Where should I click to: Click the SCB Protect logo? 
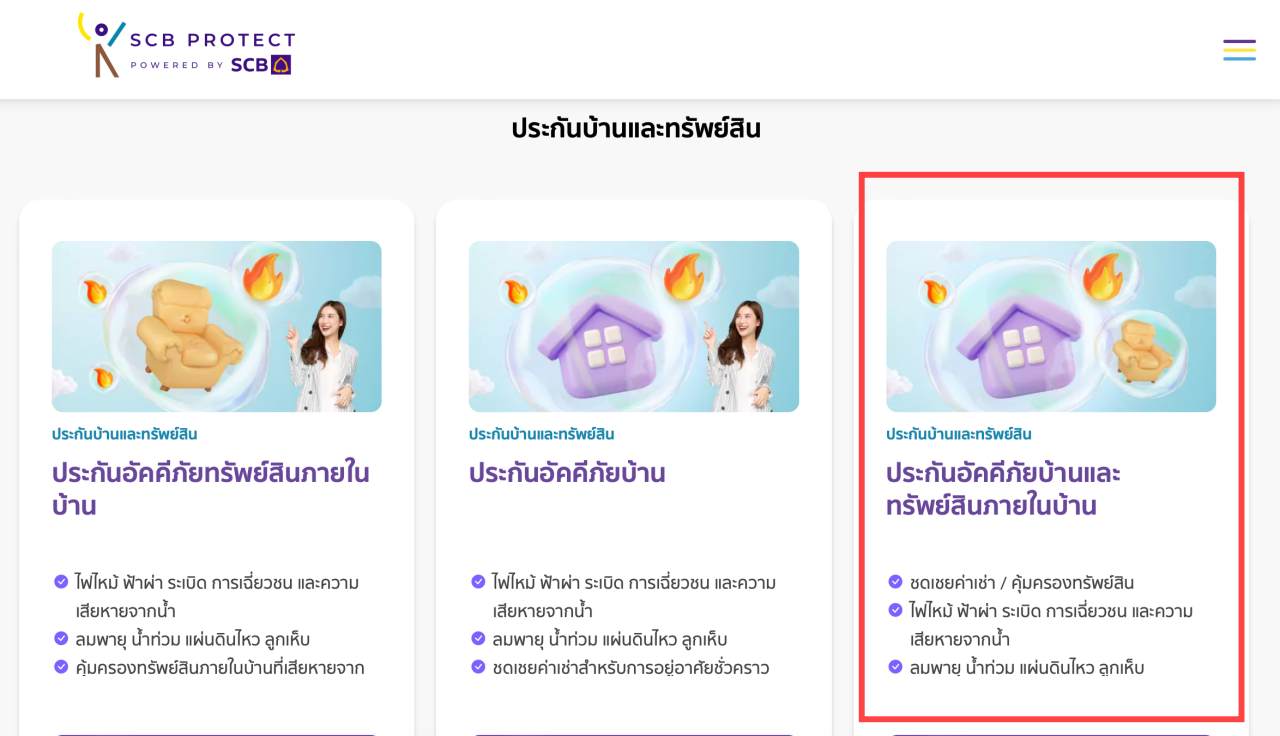[x=187, y=46]
